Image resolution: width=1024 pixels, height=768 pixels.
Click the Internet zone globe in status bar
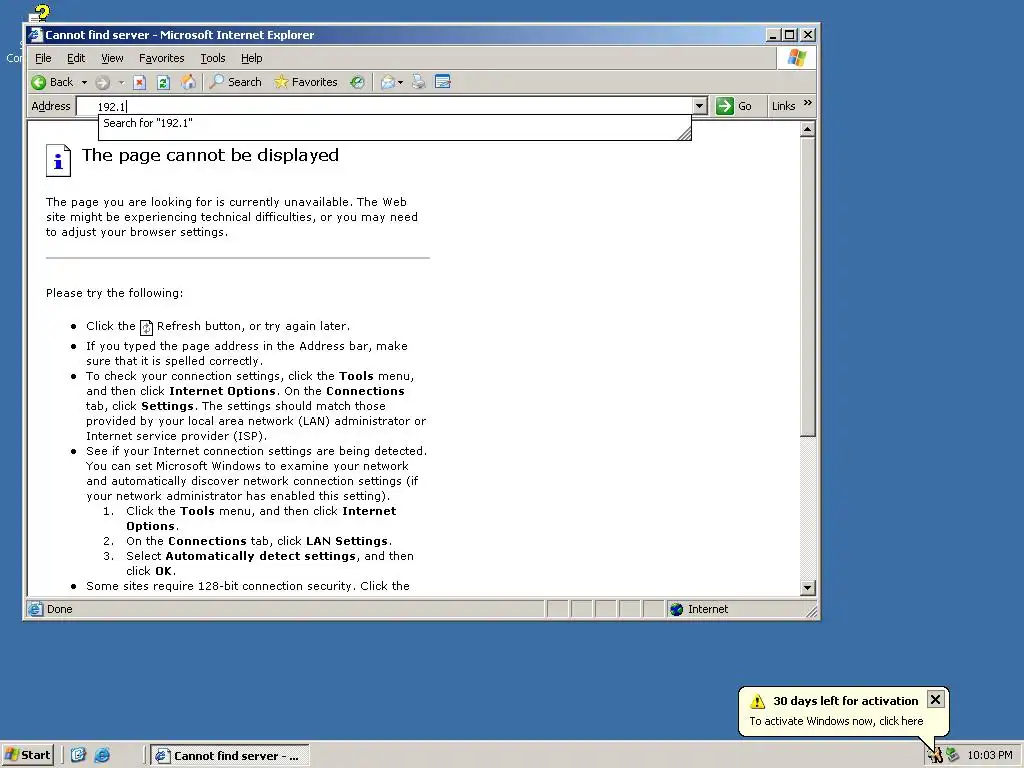(677, 609)
